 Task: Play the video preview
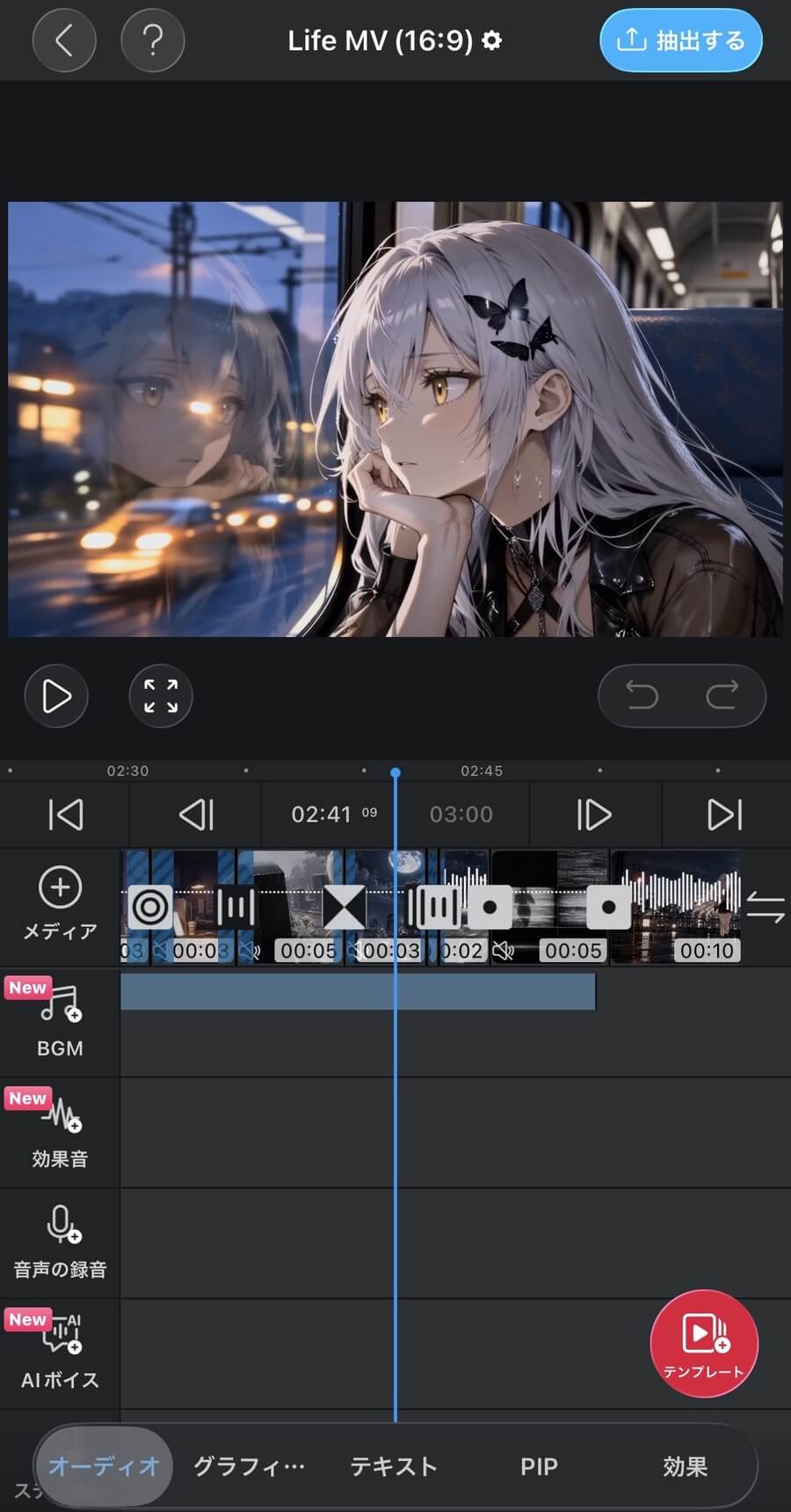56,697
